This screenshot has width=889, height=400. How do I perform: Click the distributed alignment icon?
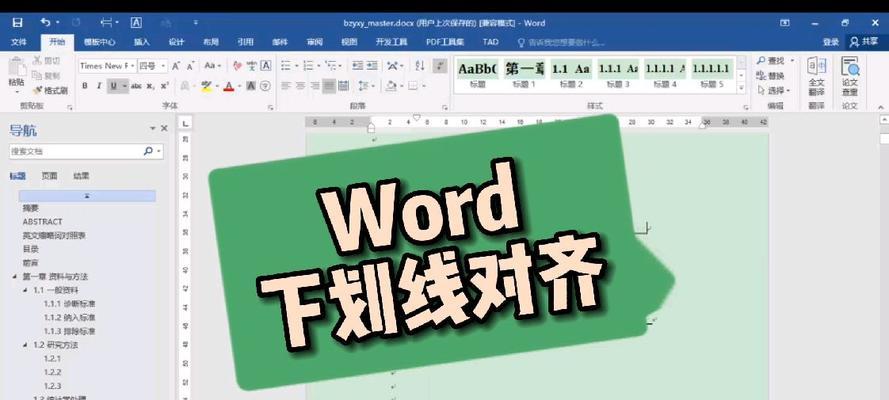(x=343, y=86)
